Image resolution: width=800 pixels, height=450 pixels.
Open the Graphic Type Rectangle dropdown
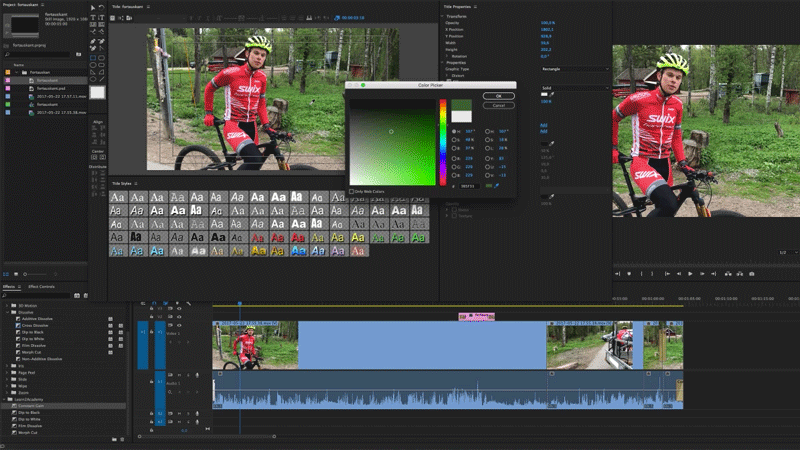click(575, 69)
